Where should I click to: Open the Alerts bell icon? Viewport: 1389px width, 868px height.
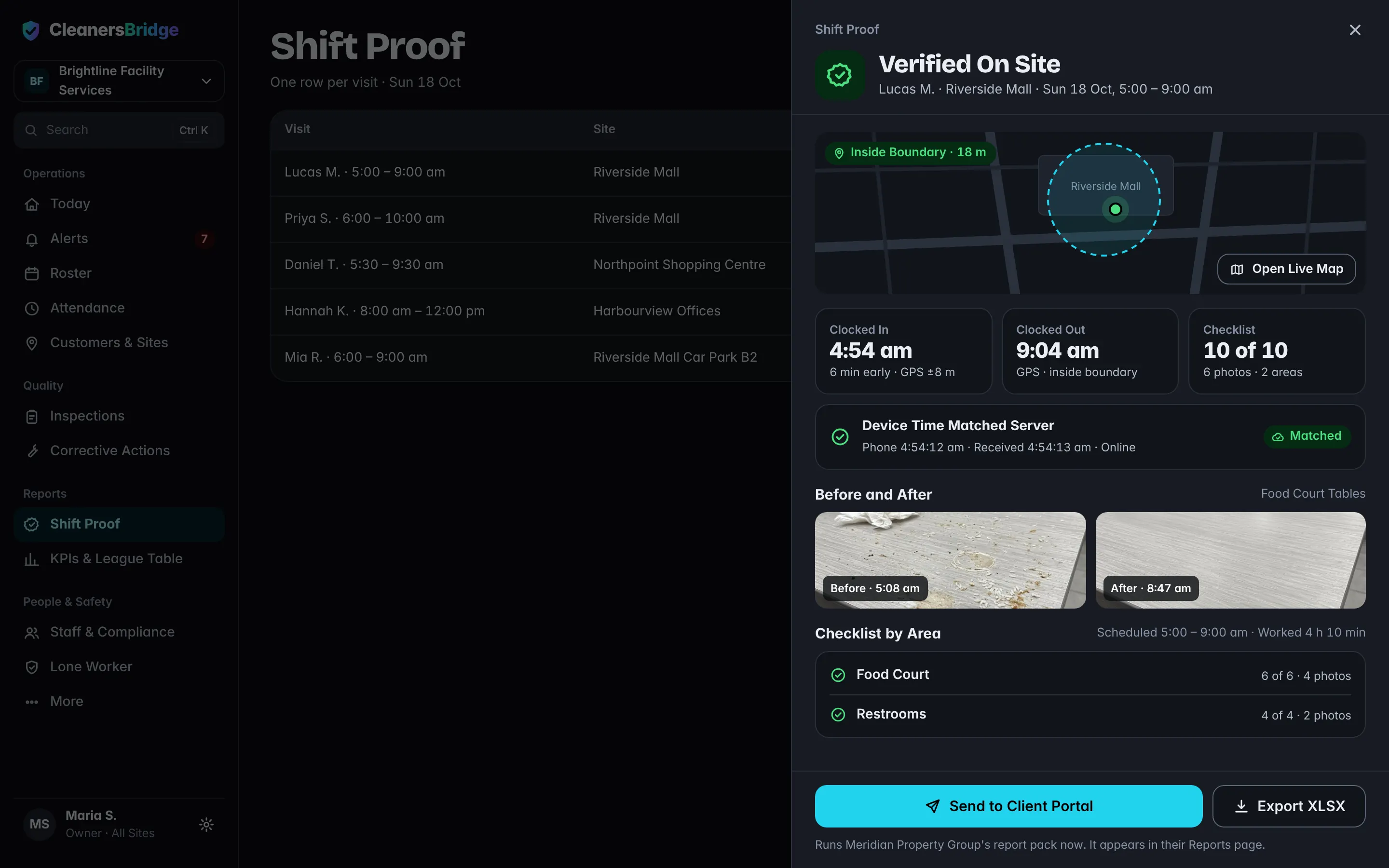click(x=32, y=239)
